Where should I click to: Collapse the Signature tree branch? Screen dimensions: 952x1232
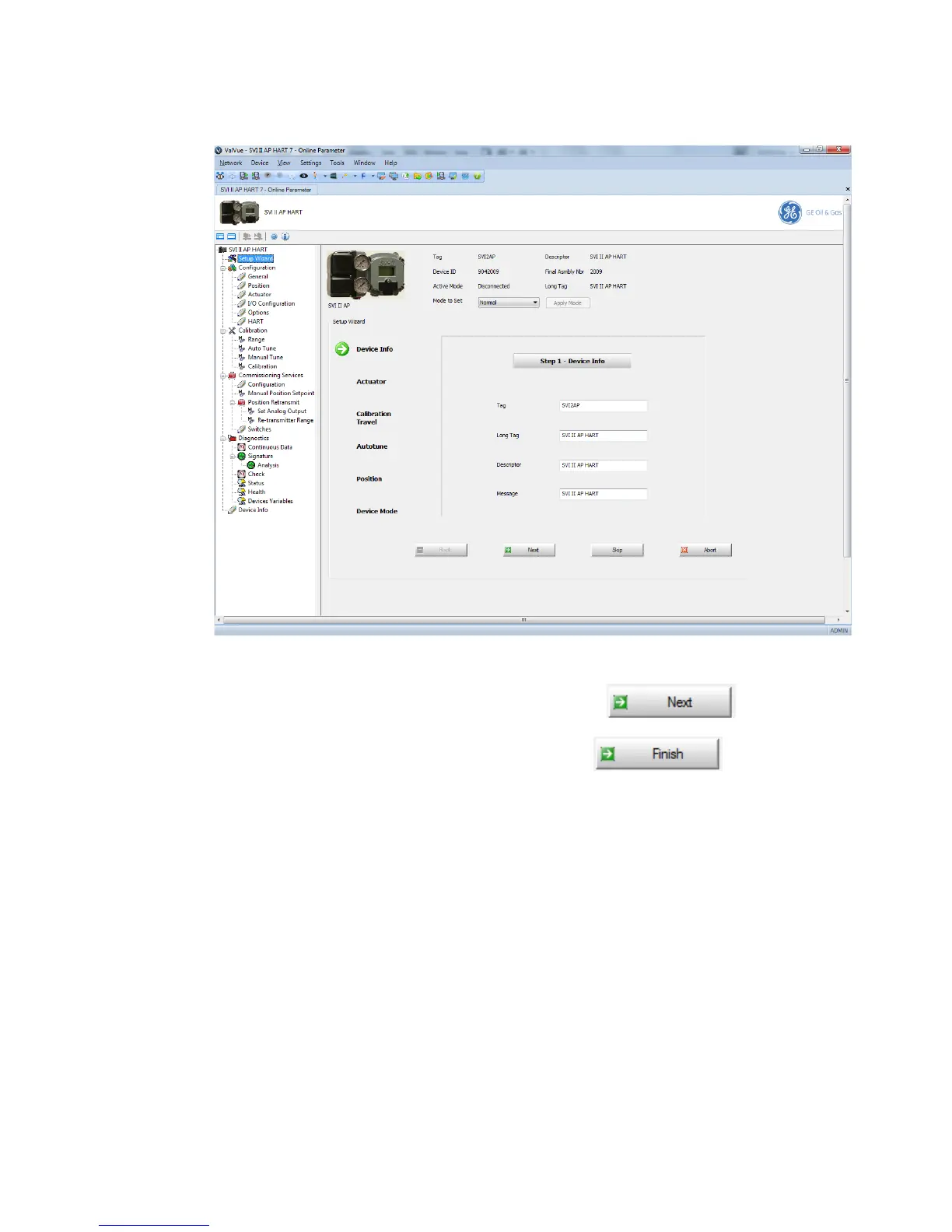pyautogui.click(x=233, y=456)
